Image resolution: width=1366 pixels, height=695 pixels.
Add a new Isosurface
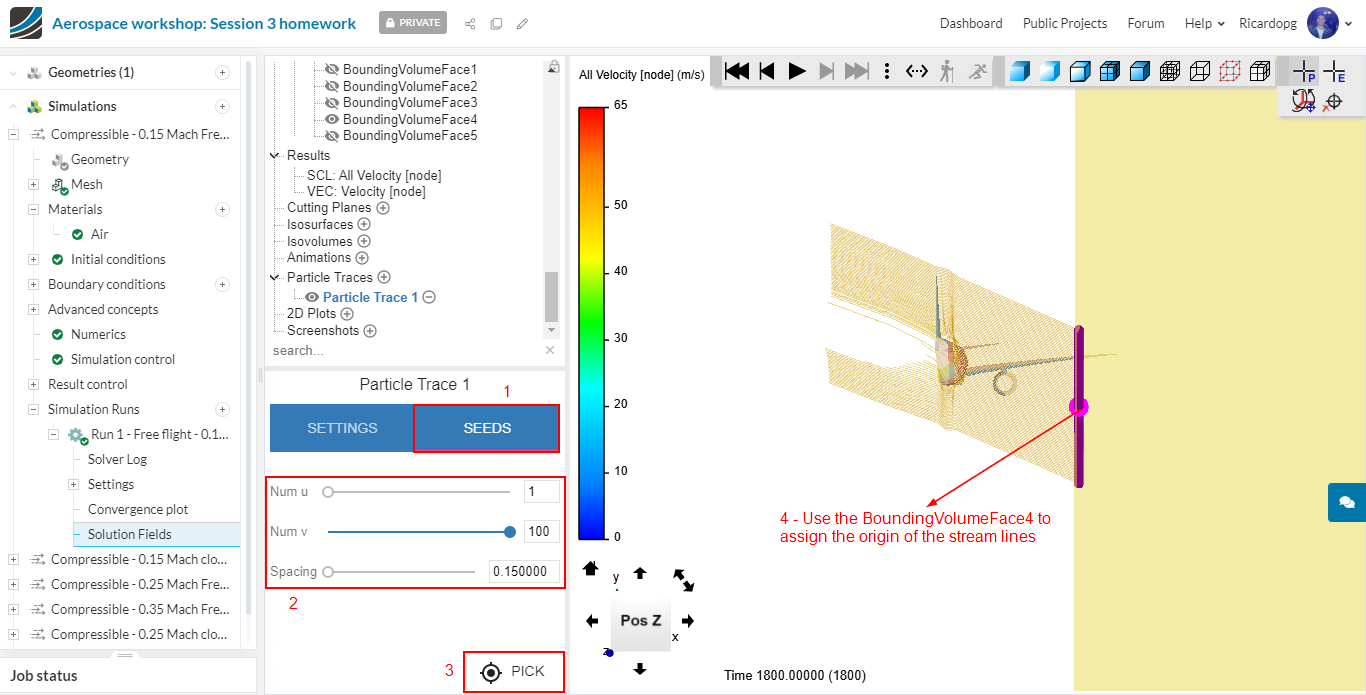364,225
